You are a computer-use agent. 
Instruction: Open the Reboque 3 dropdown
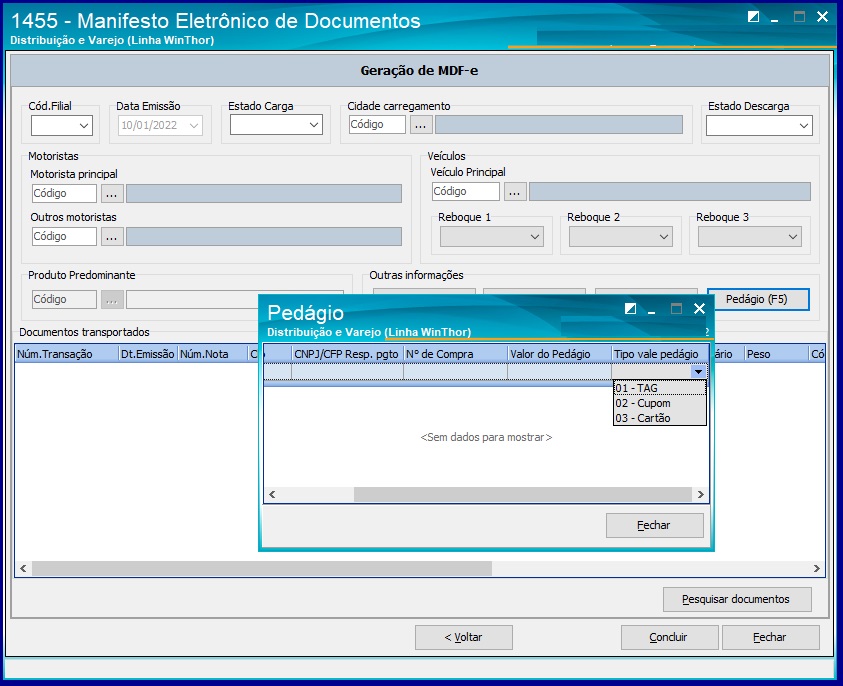[x=793, y=237]
